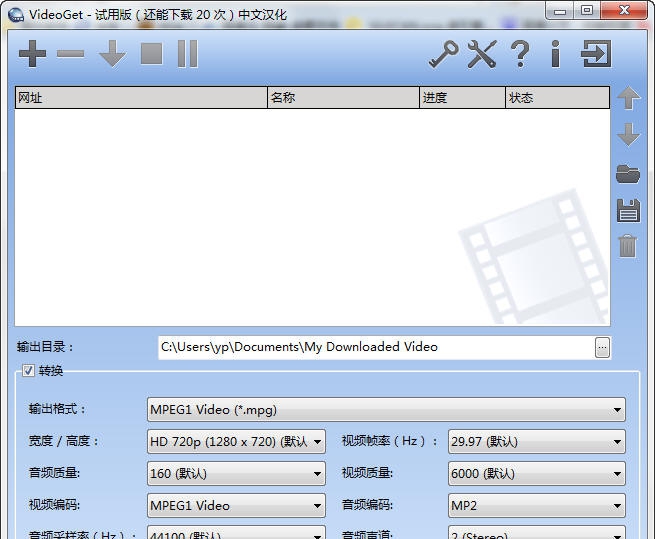Open list with the sidebar folder icon

[x=628, y=174]
